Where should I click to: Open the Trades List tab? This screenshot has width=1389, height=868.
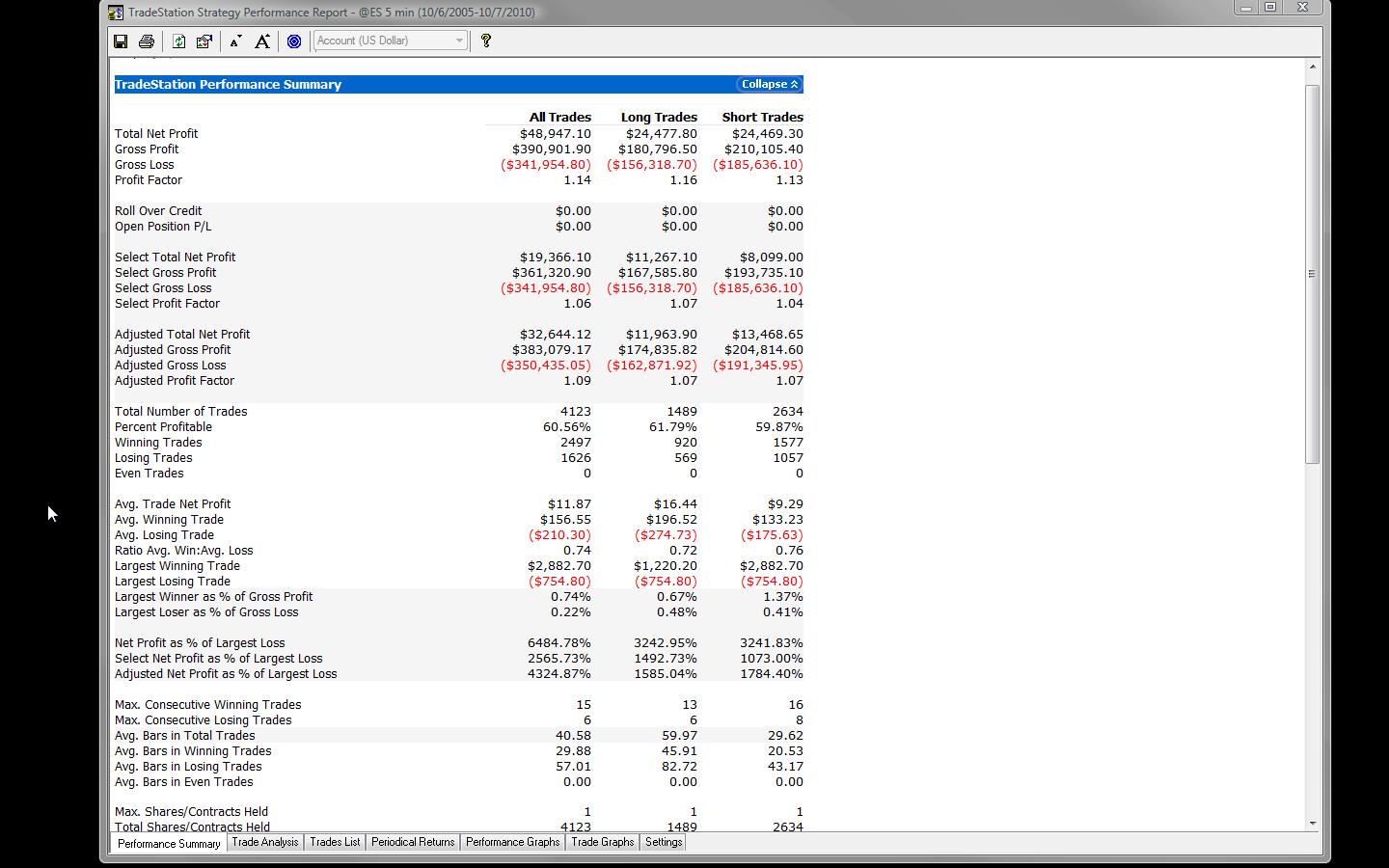(x=335, y=842)
